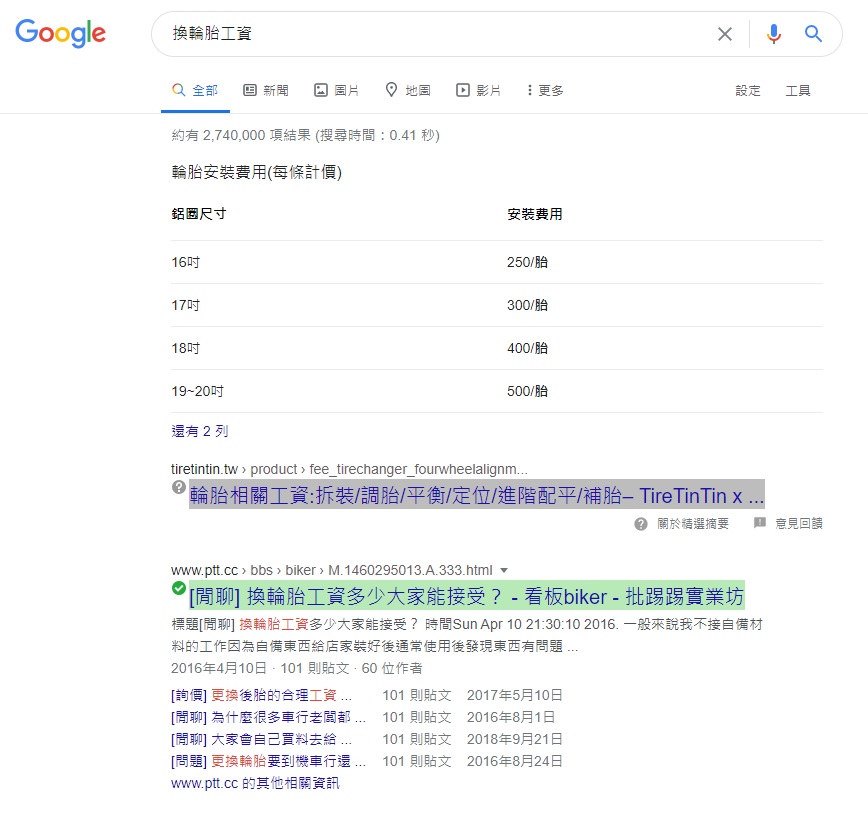Click the 400/胎 price cell
The image size is (868, 814).
[528, 348]
